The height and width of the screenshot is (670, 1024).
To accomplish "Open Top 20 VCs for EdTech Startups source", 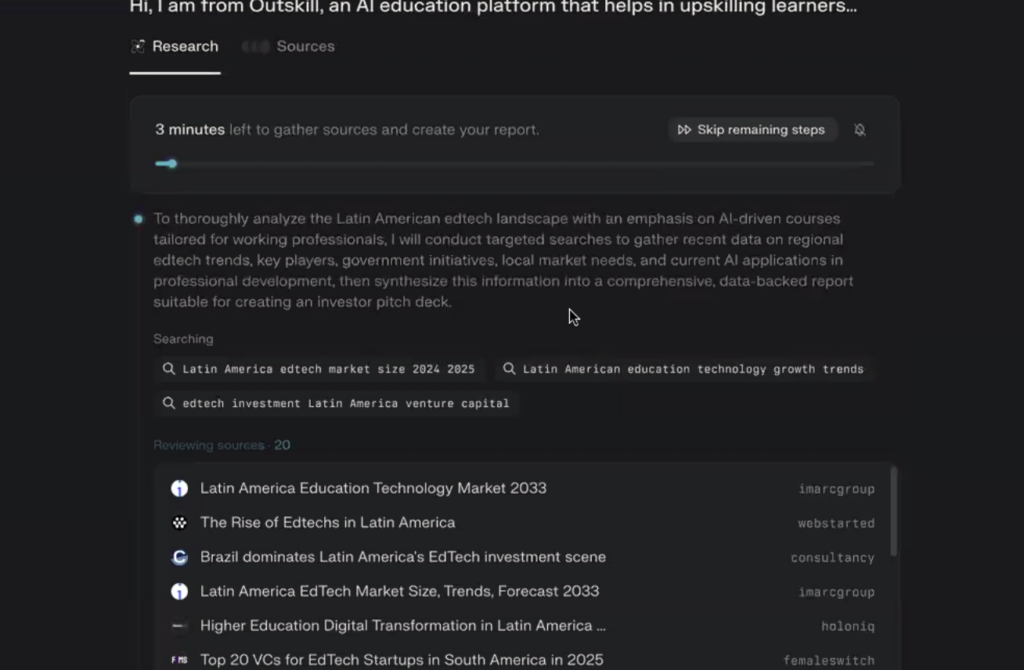I will click(x=401, y=660).
